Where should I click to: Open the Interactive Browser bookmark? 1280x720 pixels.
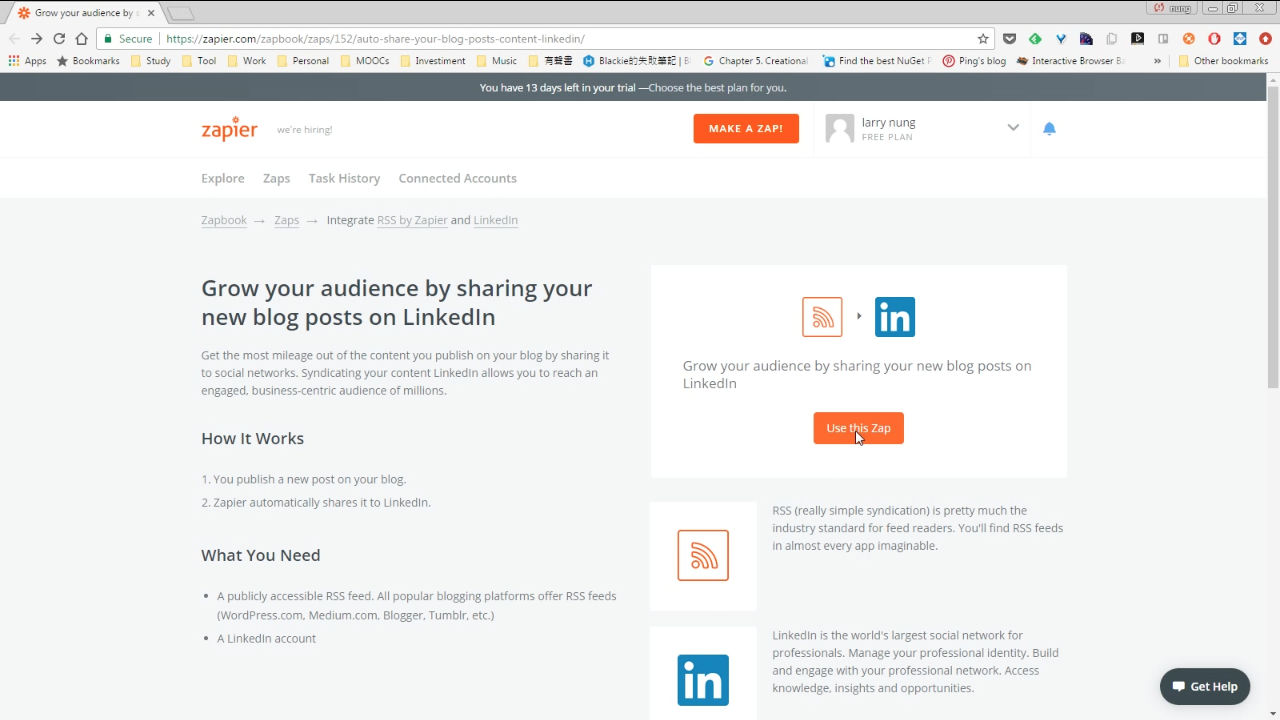[x=1071, y=61]
